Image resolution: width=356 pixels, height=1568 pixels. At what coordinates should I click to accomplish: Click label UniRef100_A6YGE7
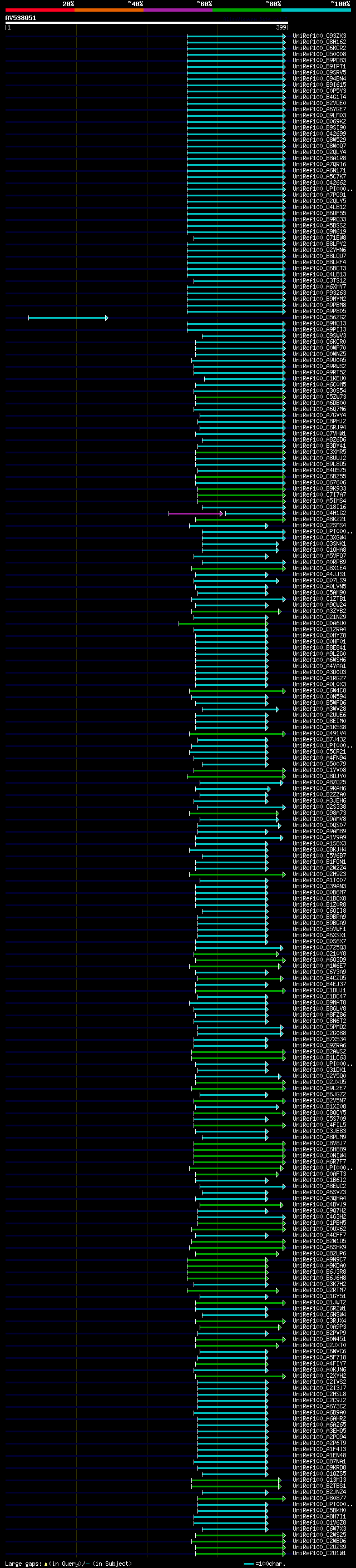point(319,110)
